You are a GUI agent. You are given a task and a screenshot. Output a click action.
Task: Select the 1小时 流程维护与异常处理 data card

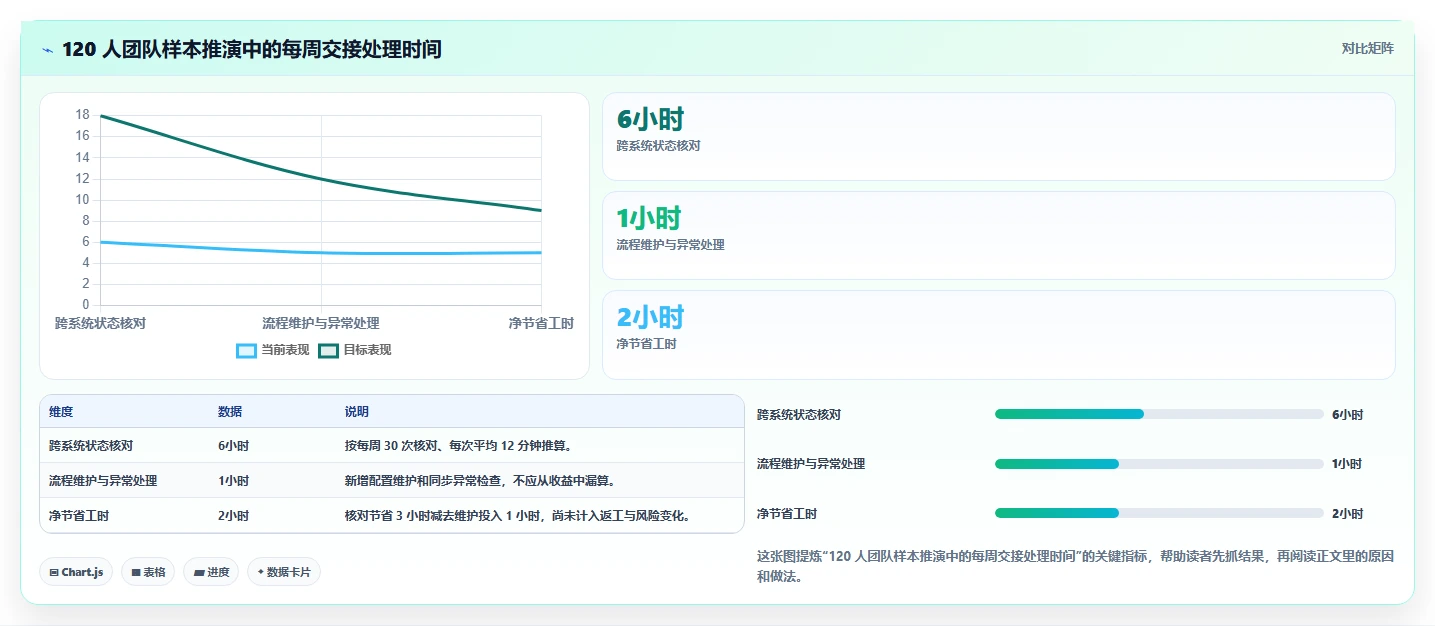point(998,235)
